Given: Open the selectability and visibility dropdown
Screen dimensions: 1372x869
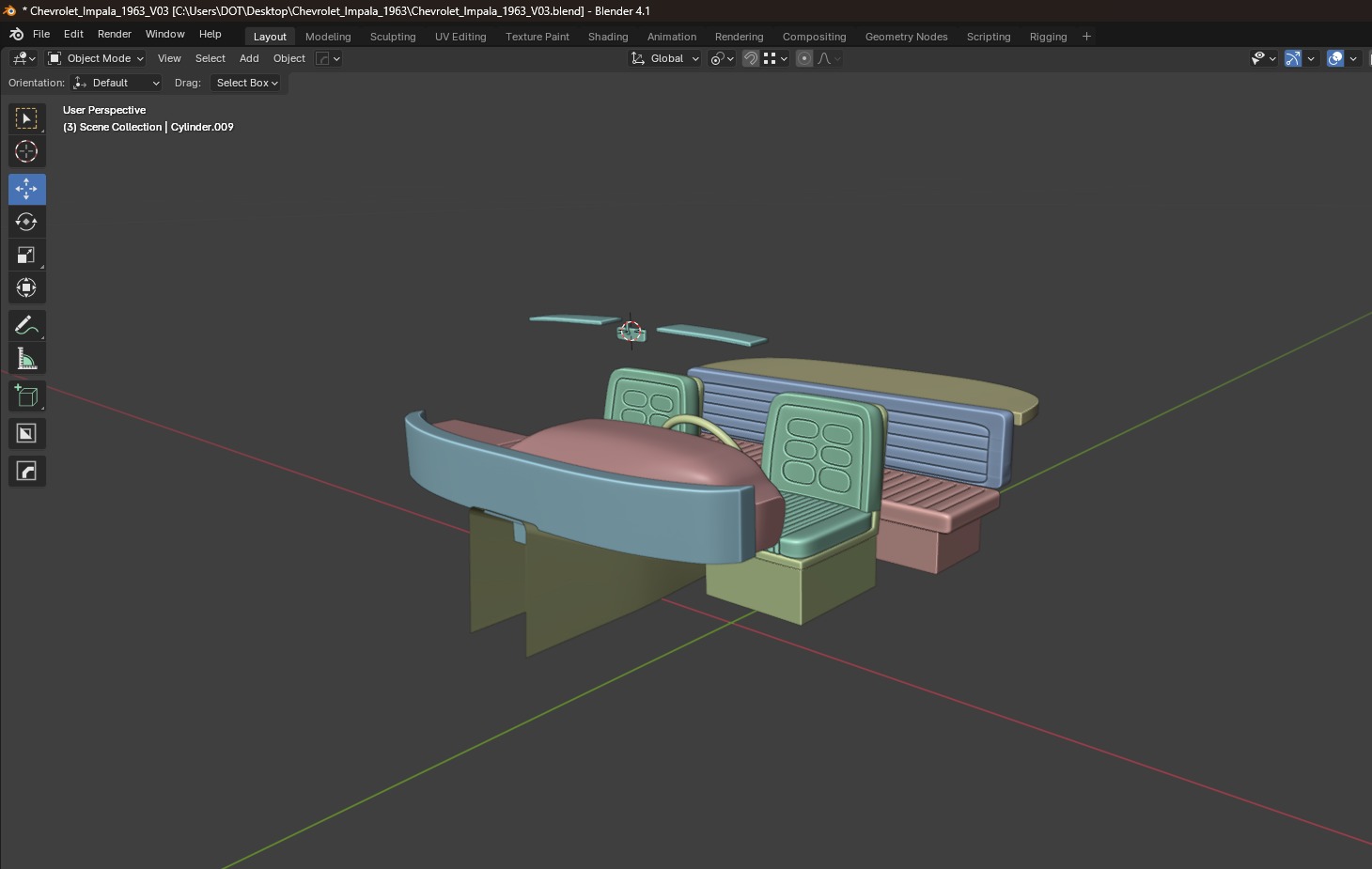Looking at the screenshot, I should (1264, 58).
